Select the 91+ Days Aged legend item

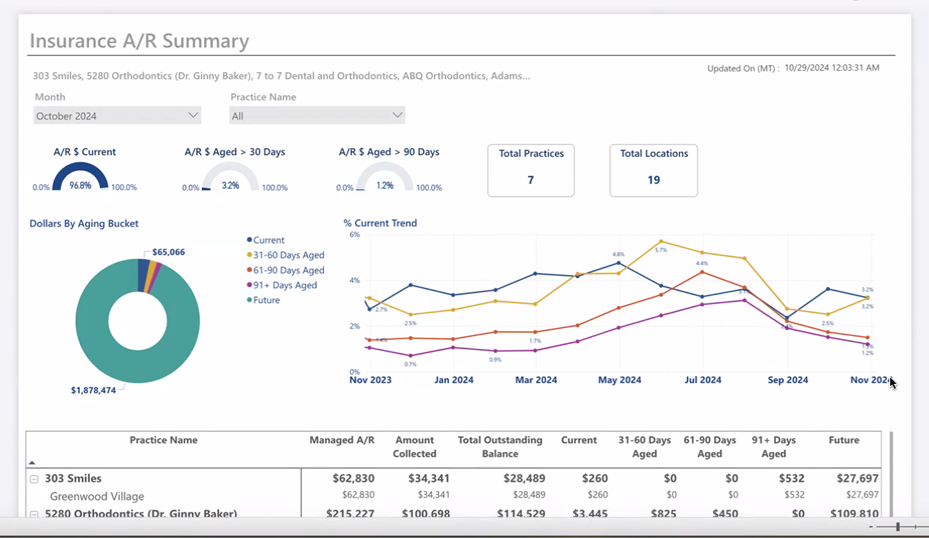[x=282, y=285]
